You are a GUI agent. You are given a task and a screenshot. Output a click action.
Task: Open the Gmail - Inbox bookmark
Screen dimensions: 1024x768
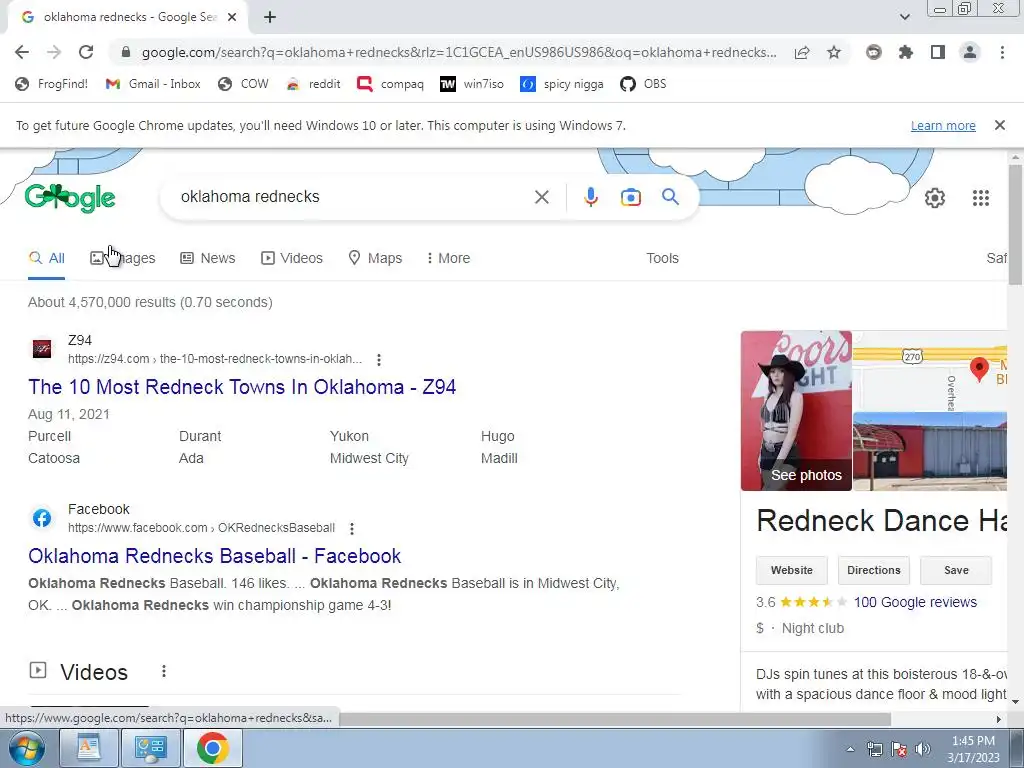click(x=153, y=84)
